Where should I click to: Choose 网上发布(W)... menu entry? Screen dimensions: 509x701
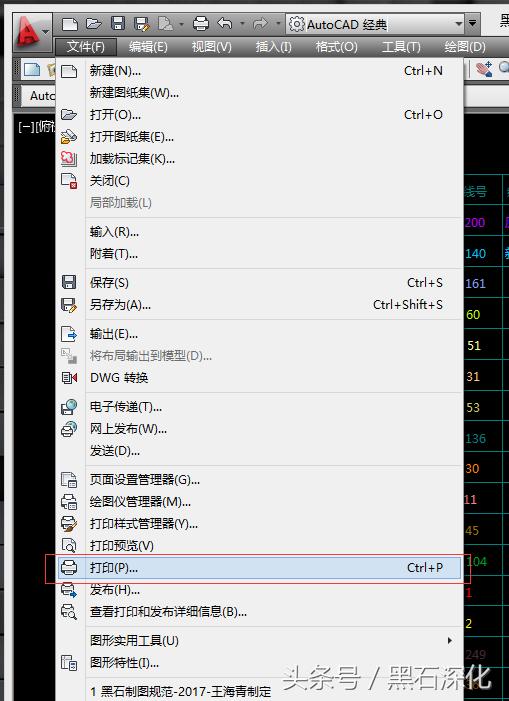pos(260,429)
